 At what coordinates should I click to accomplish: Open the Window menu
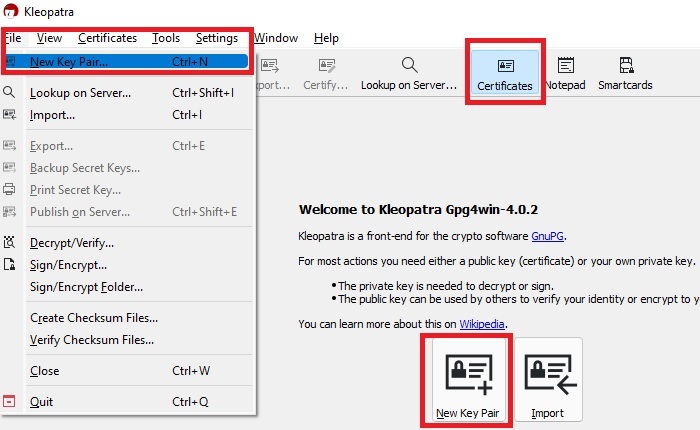click(276, 38)
